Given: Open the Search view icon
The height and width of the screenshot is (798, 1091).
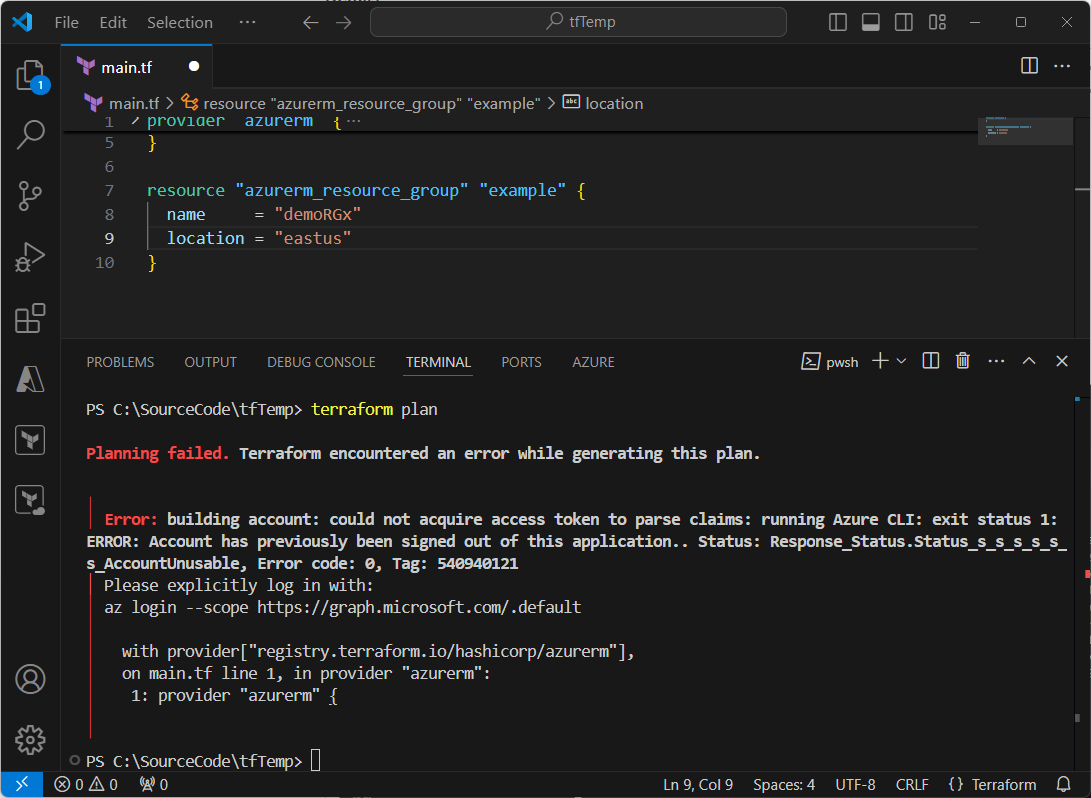Looking at the screenshot, I should [30, 134].
